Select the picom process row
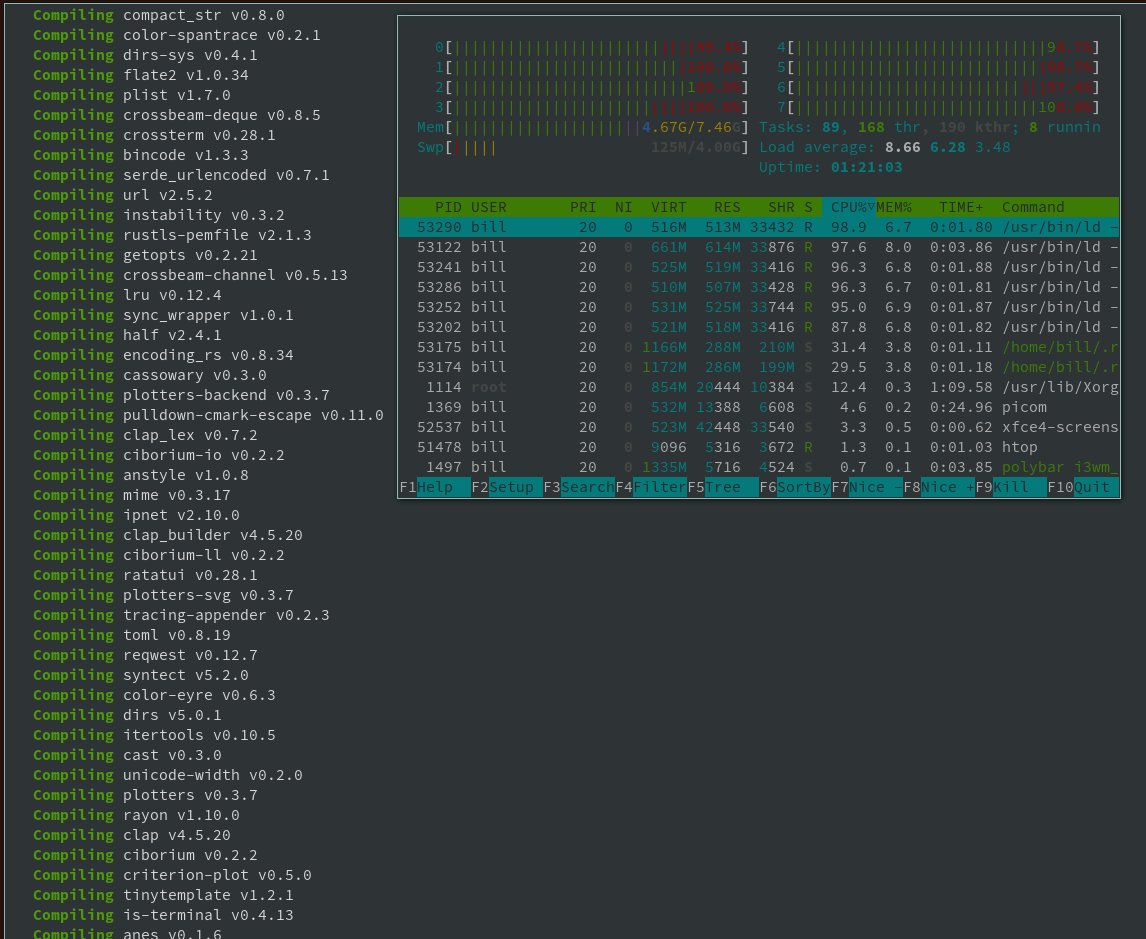The height and width of the screenshot is (939, 1146). [x=759, y=407]
